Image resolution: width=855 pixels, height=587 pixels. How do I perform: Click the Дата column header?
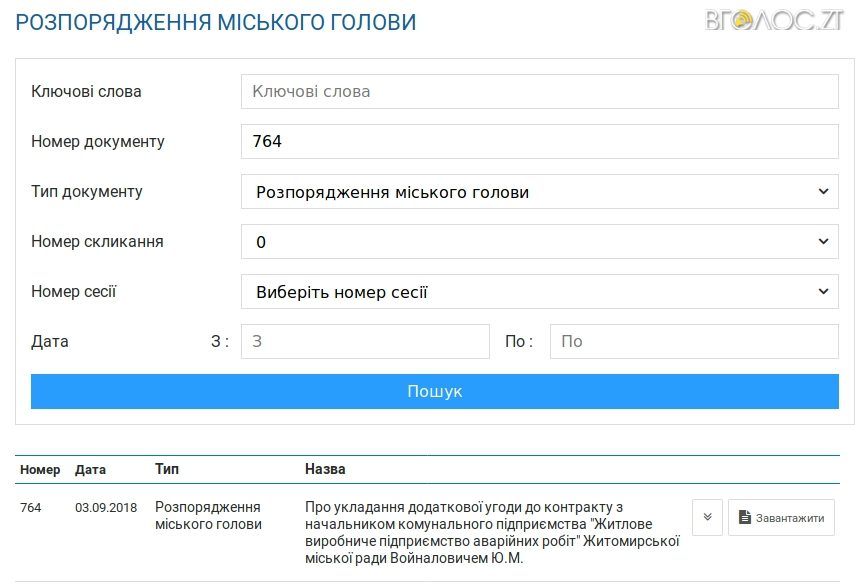[90, 469]
